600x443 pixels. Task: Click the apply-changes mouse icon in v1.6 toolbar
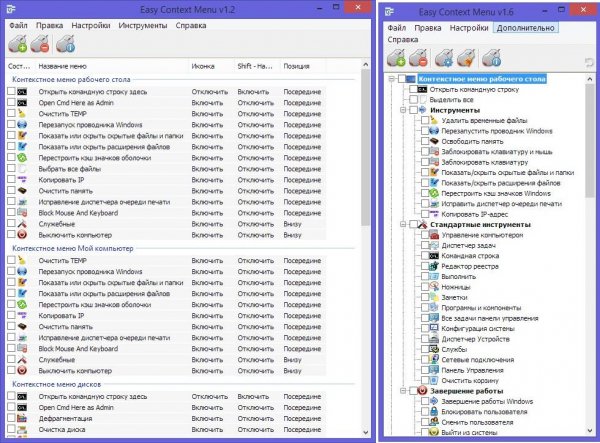[x=396, y=58]
